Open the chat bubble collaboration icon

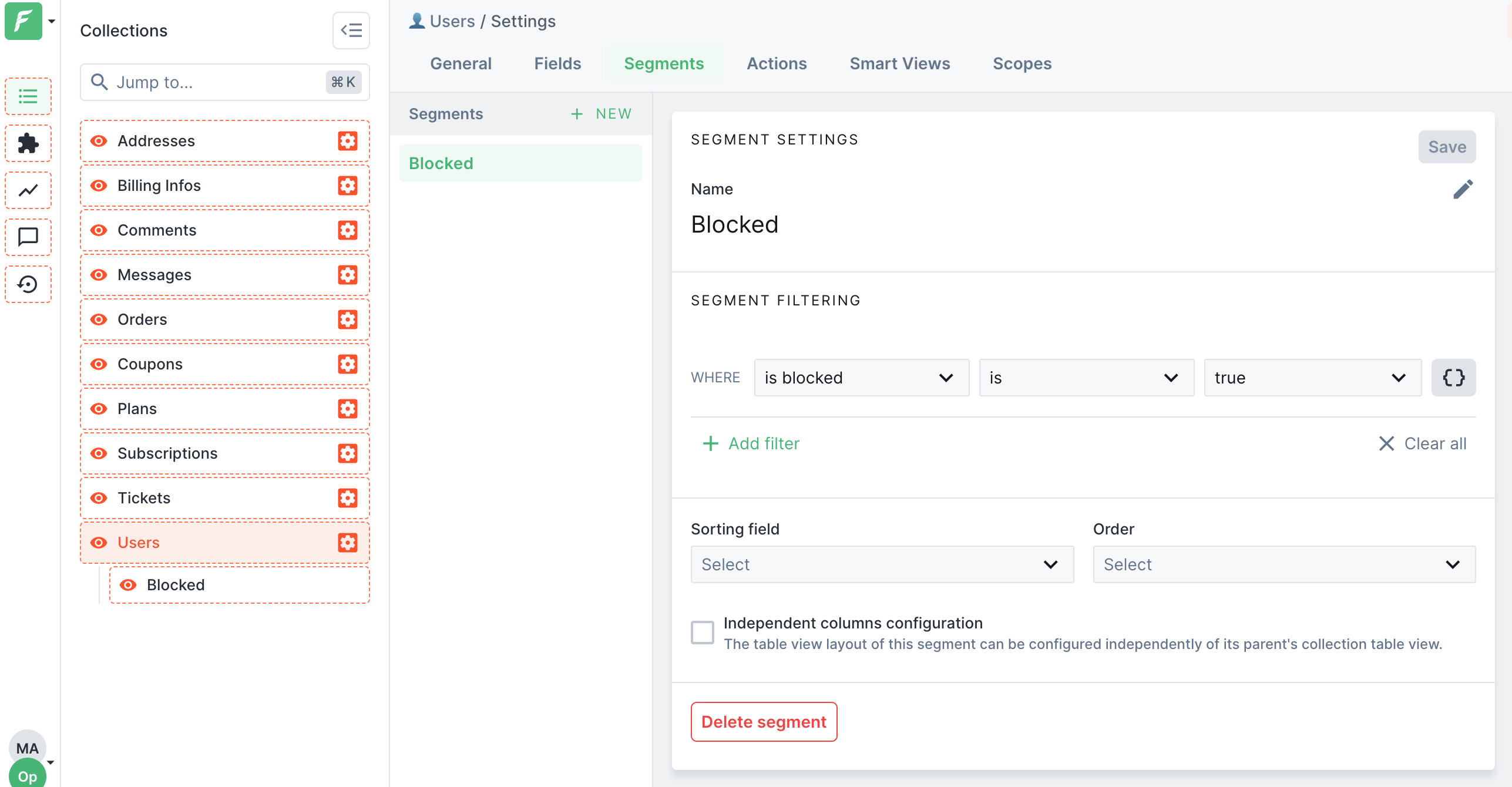click(28, 237)
